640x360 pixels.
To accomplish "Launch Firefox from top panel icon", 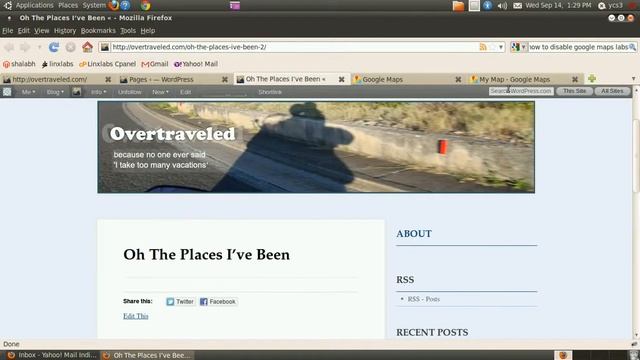I will coord(113,5).
